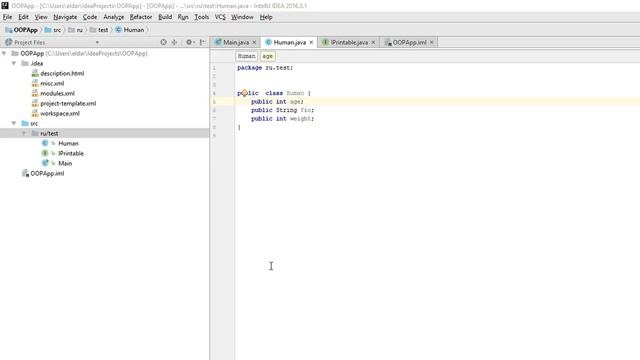Click the Main class icon in tree
The height and width of the screenshot is (360, 640).
[45, 163]
